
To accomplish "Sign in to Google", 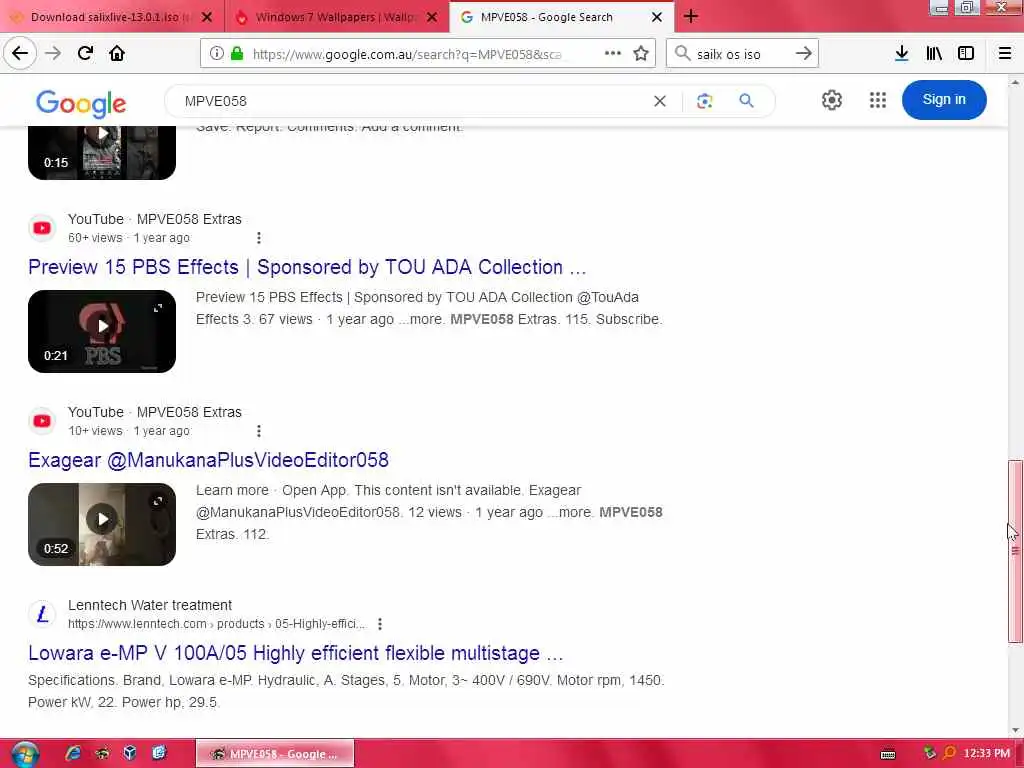I will tap(944, 100).
